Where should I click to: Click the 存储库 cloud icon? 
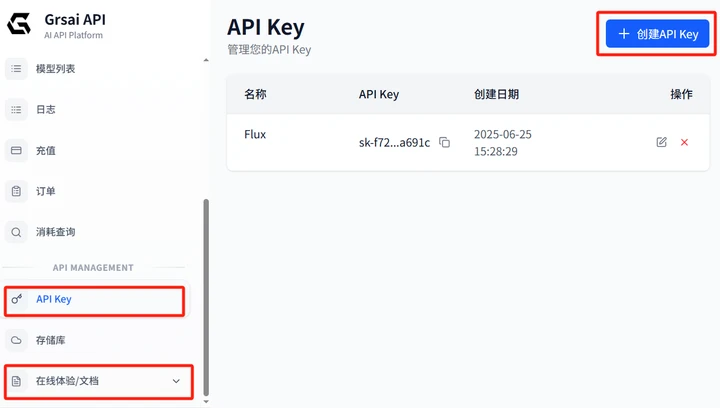click(16, 340)
